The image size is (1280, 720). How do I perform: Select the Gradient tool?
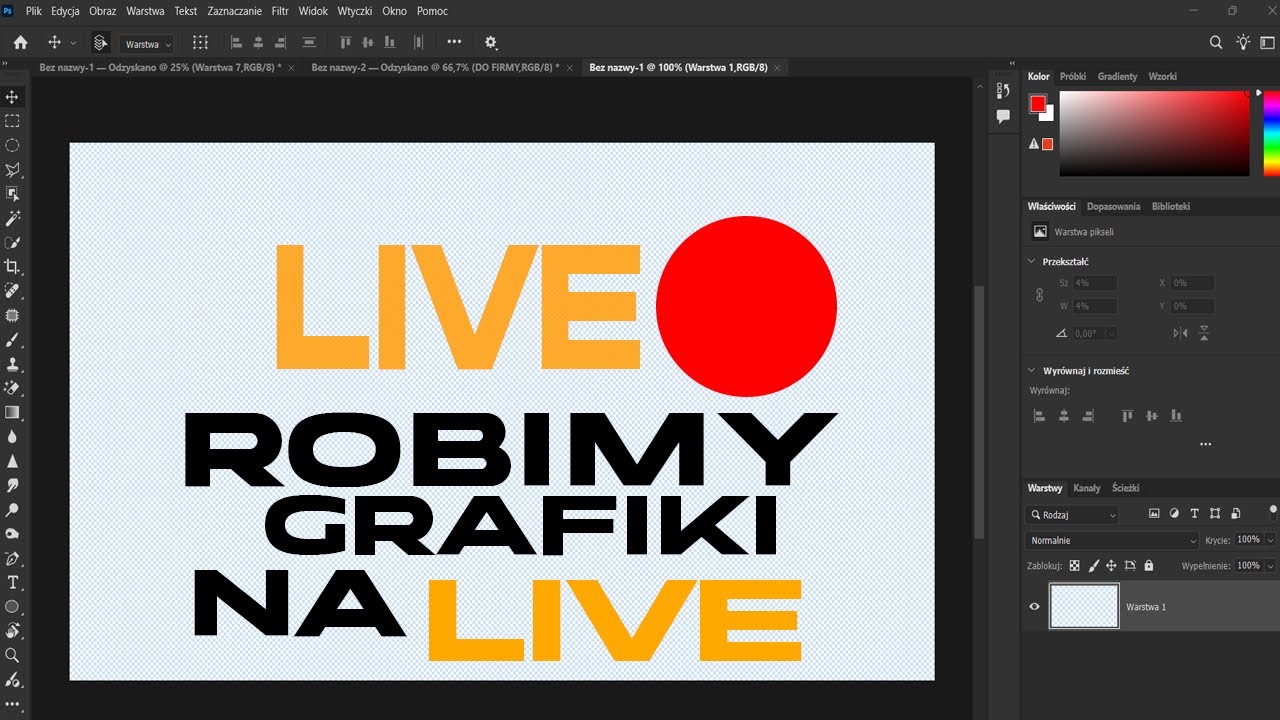(x=13, y=412)
